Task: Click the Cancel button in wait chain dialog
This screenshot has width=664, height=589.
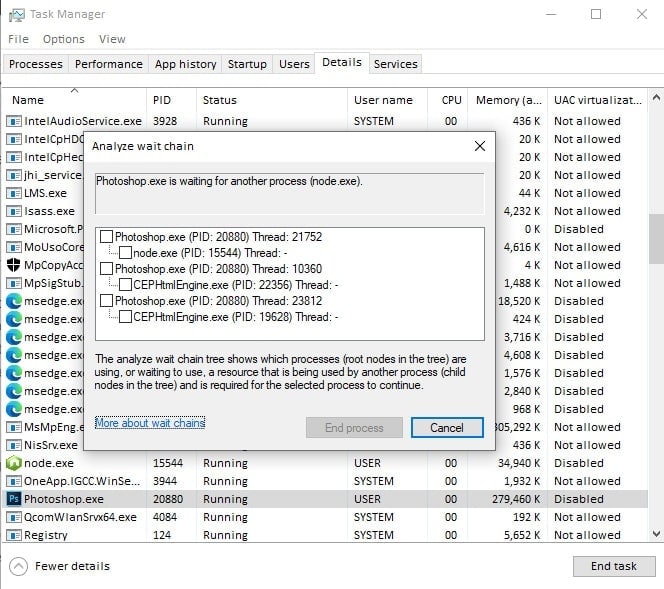Action: 447,428
